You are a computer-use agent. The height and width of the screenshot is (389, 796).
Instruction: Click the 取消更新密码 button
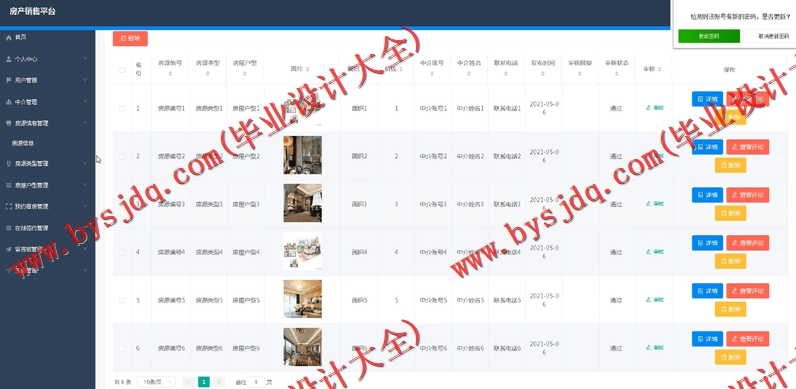coord(771,36)
